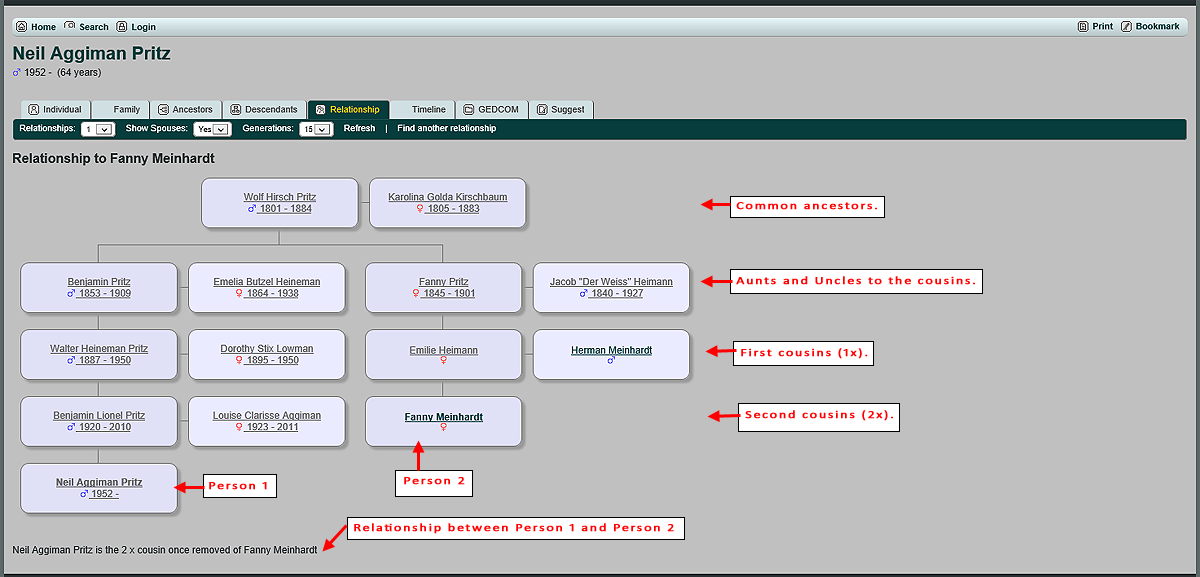Viewport: 1200px width, 577px height.
Task: Click Refresh in the options bar
Action: [x=359, y=129]
